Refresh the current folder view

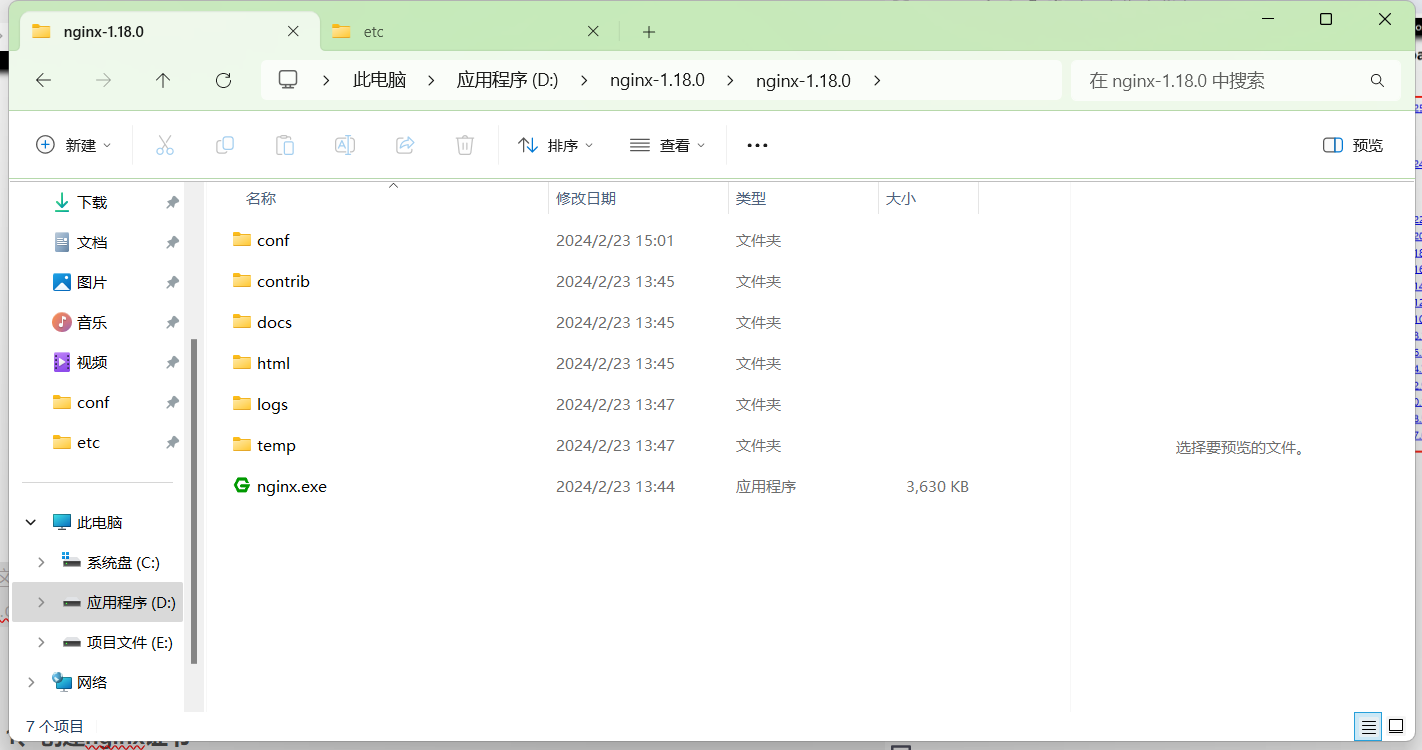pos(223,81)
